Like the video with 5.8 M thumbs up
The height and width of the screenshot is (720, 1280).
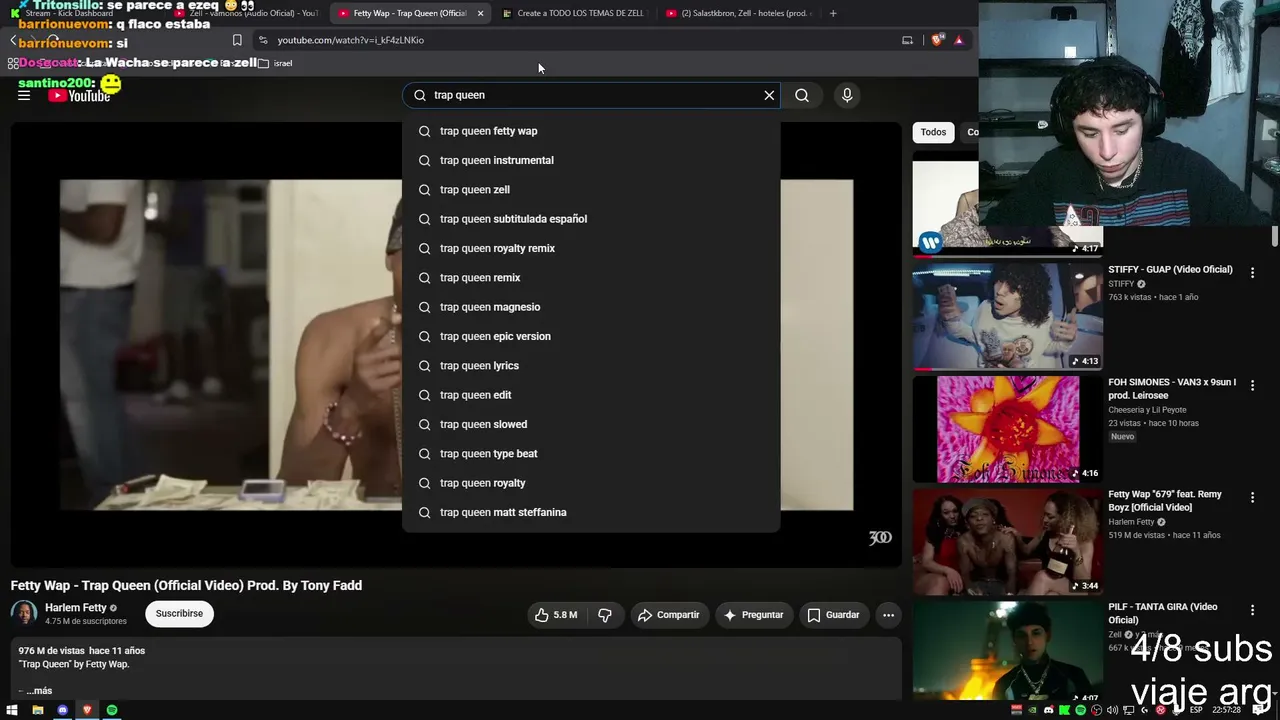pyautogui.click(x=556, y=615)
